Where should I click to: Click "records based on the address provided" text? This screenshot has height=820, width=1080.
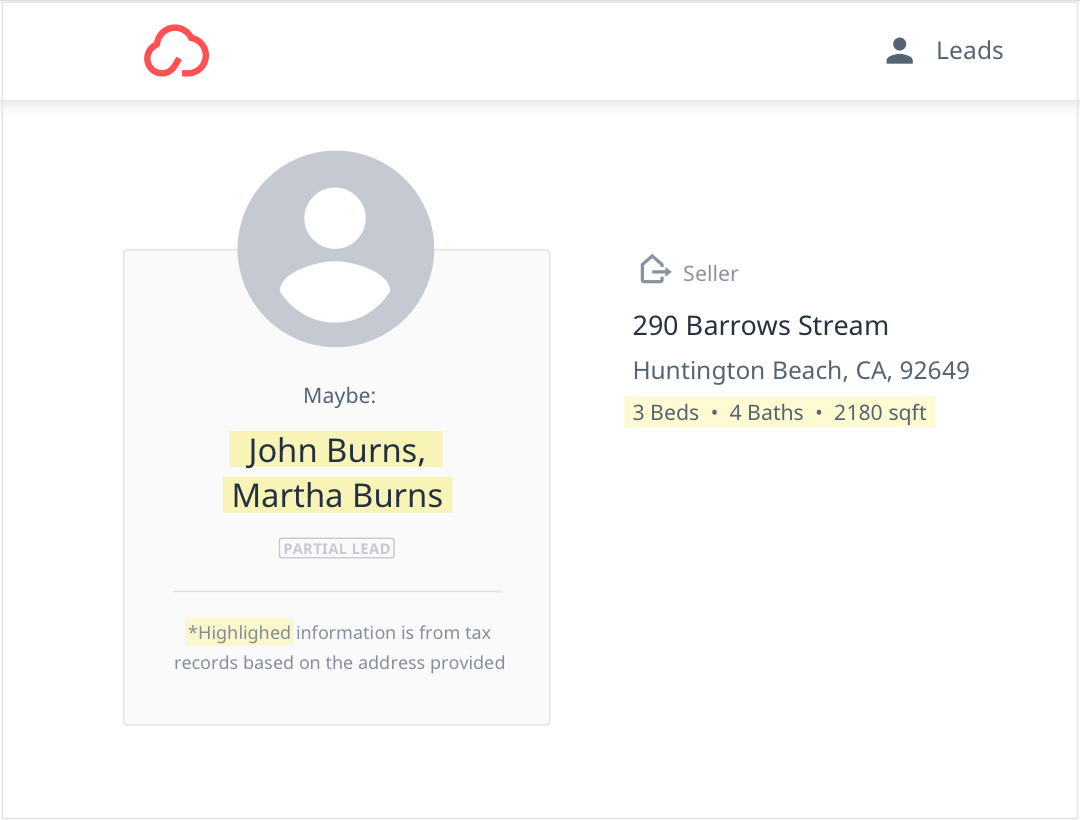[x=340, y=662]
